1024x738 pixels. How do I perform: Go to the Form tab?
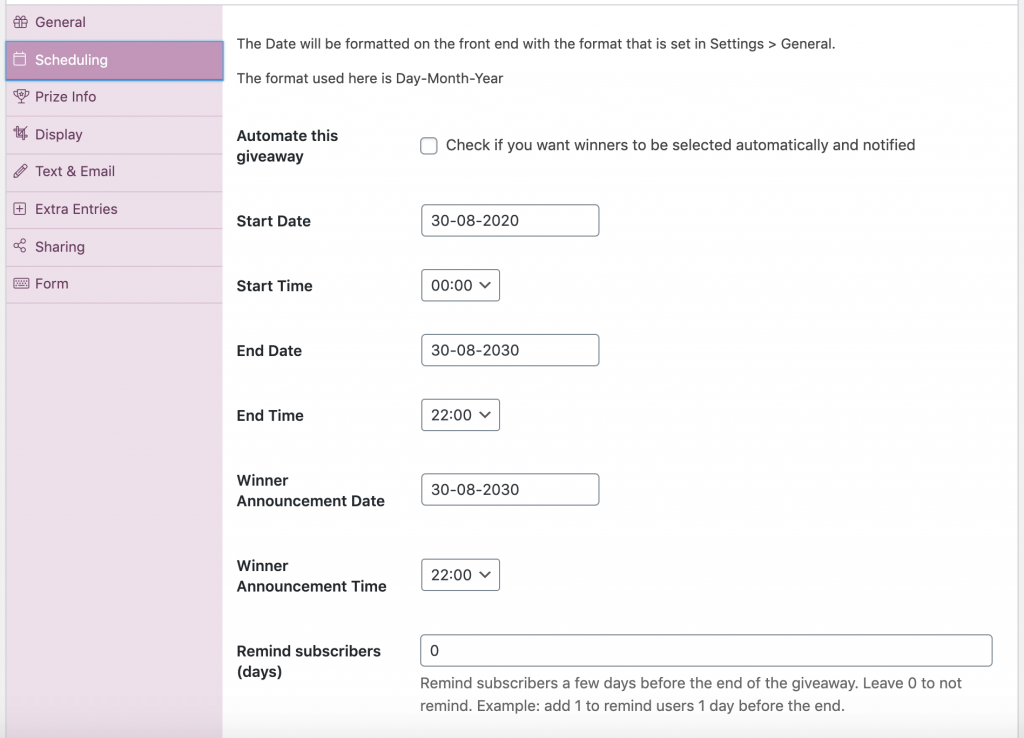114,284
